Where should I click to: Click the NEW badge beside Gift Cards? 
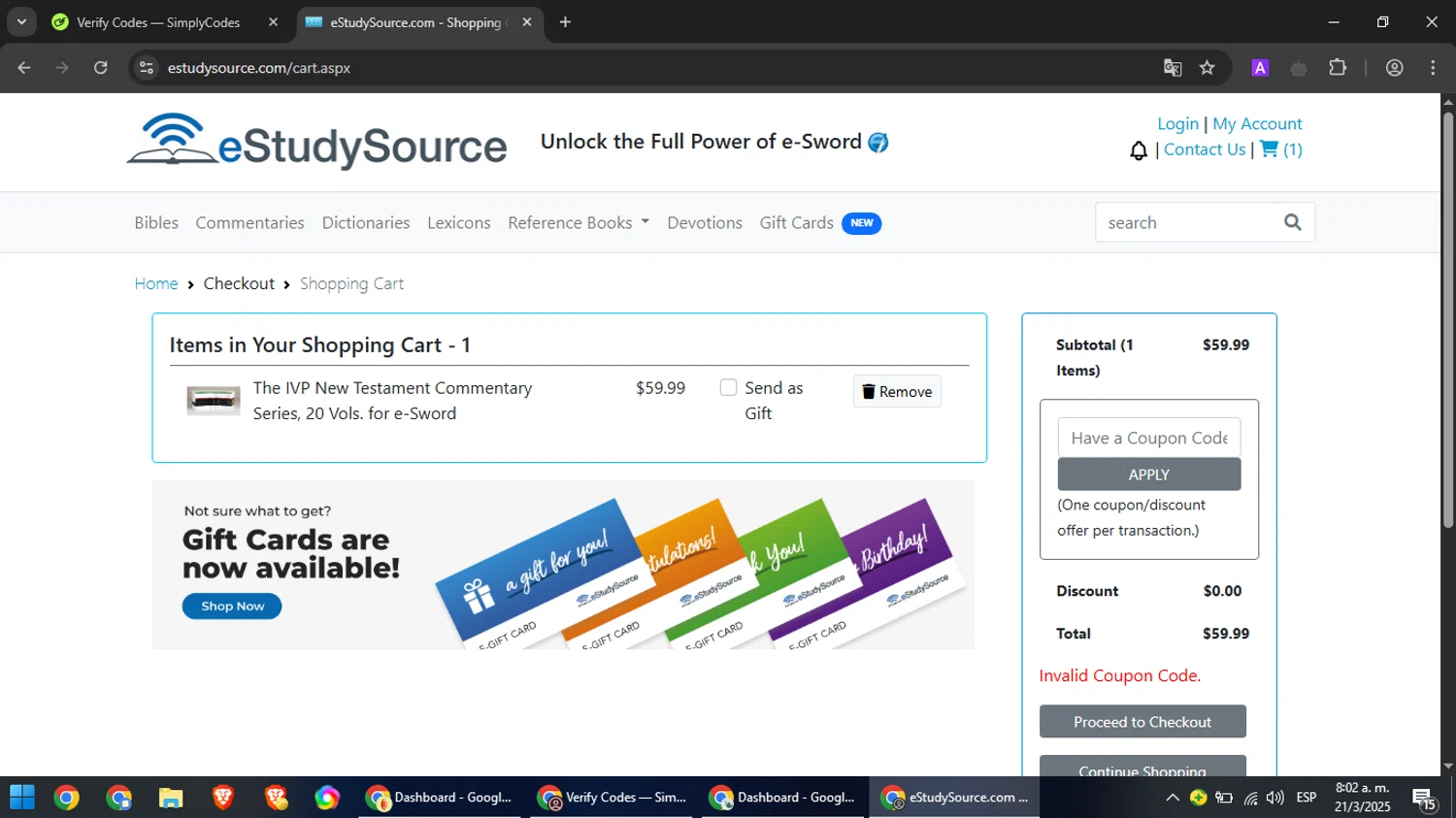(861, 223)
